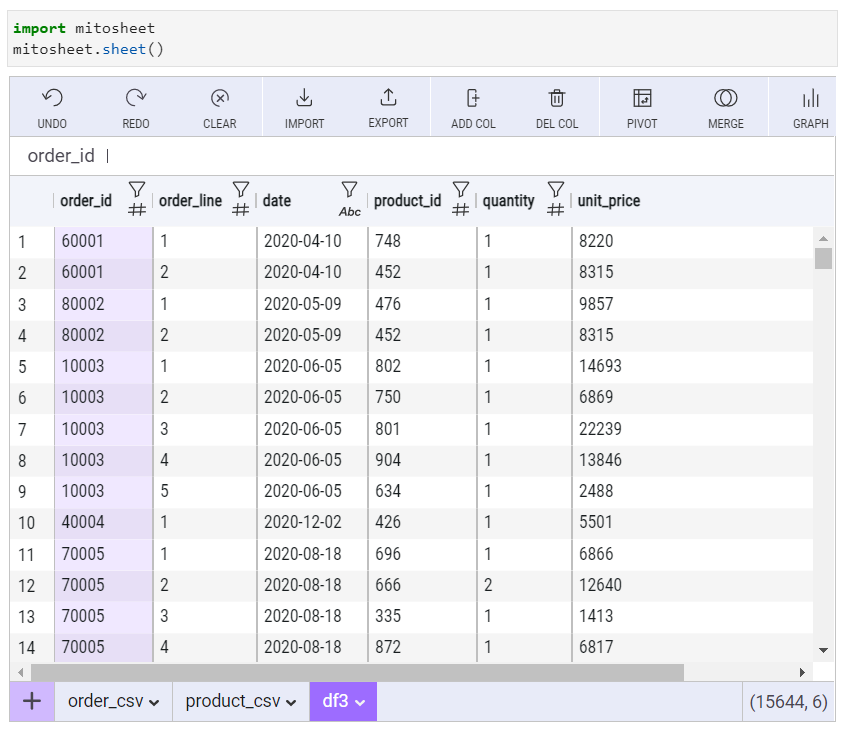The height and width of the screenshot is (730, 846).
Task: Open filter for order_id column
Action: (137, 190)
